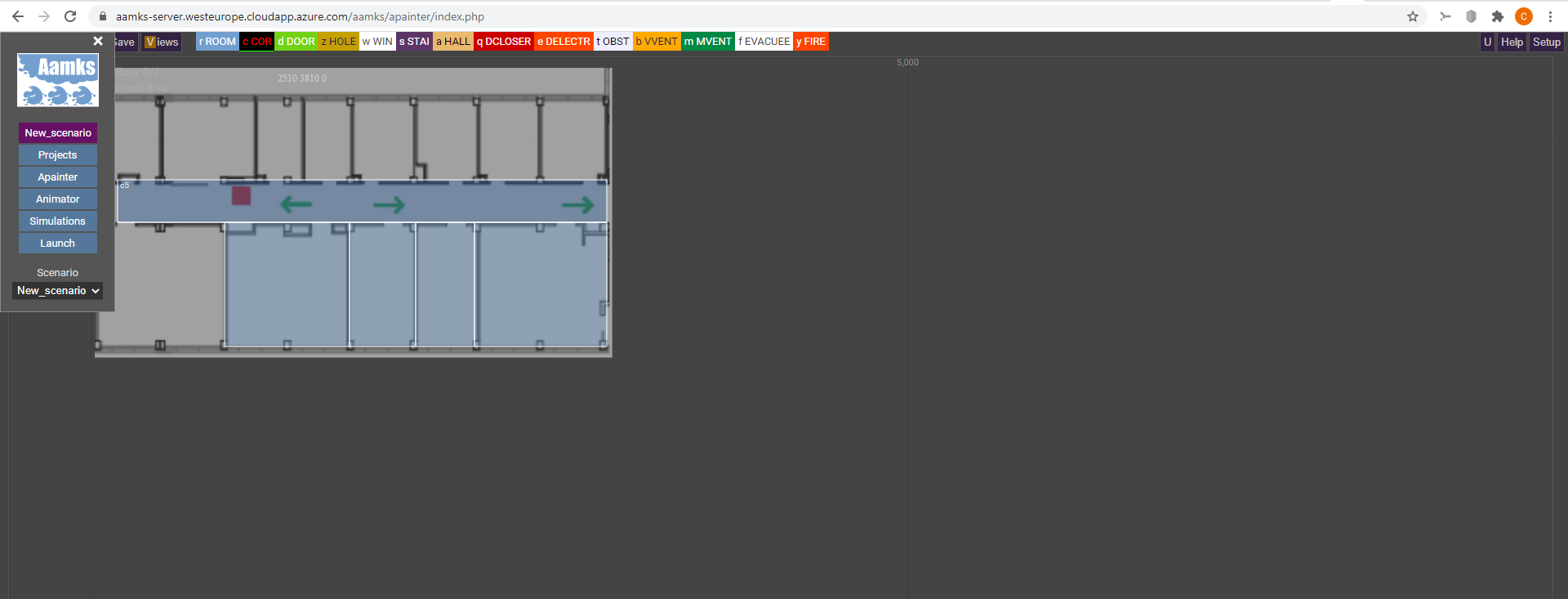Open the Help panel
The width and height of the screenshot is (1568, 599).
1512,42
